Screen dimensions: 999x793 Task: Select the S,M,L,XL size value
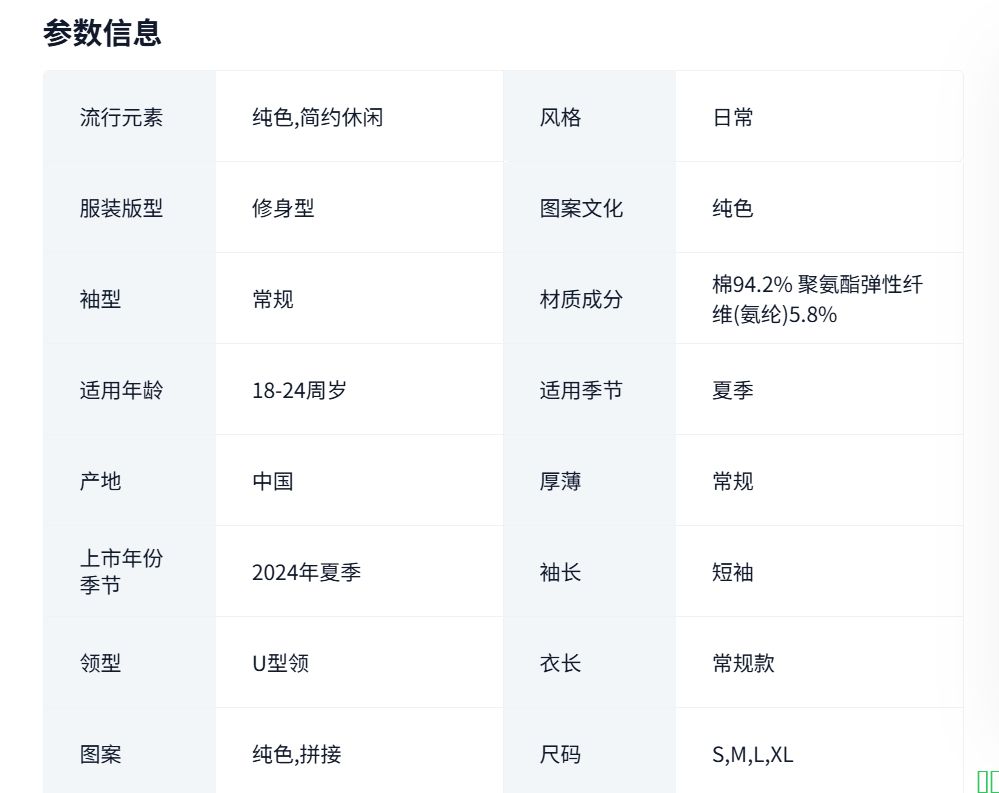click(752, 754)
